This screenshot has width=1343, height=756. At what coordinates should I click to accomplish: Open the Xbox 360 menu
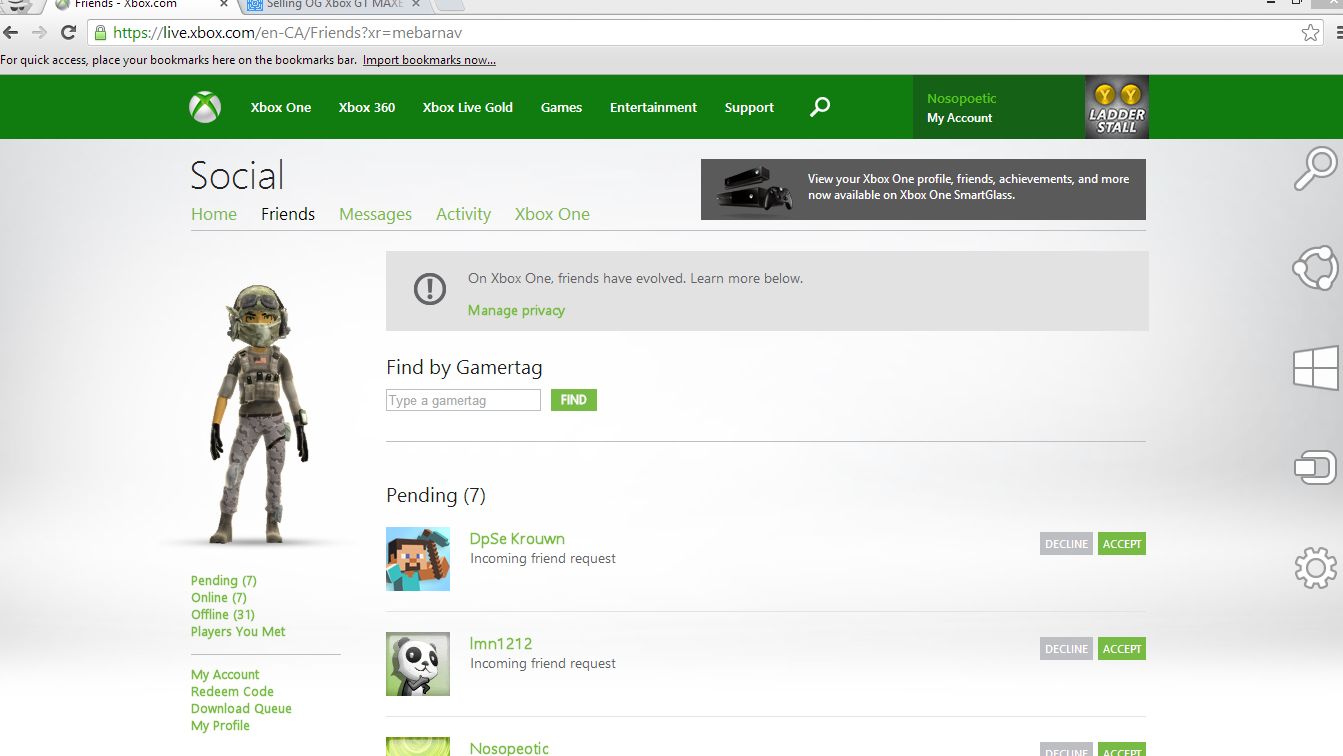click(367, 107)
